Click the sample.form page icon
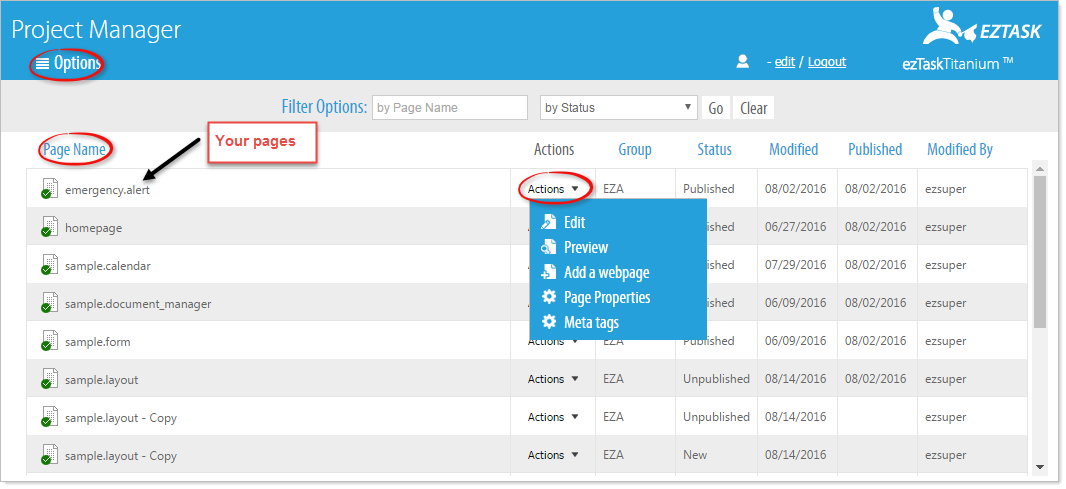 (49, 341)
